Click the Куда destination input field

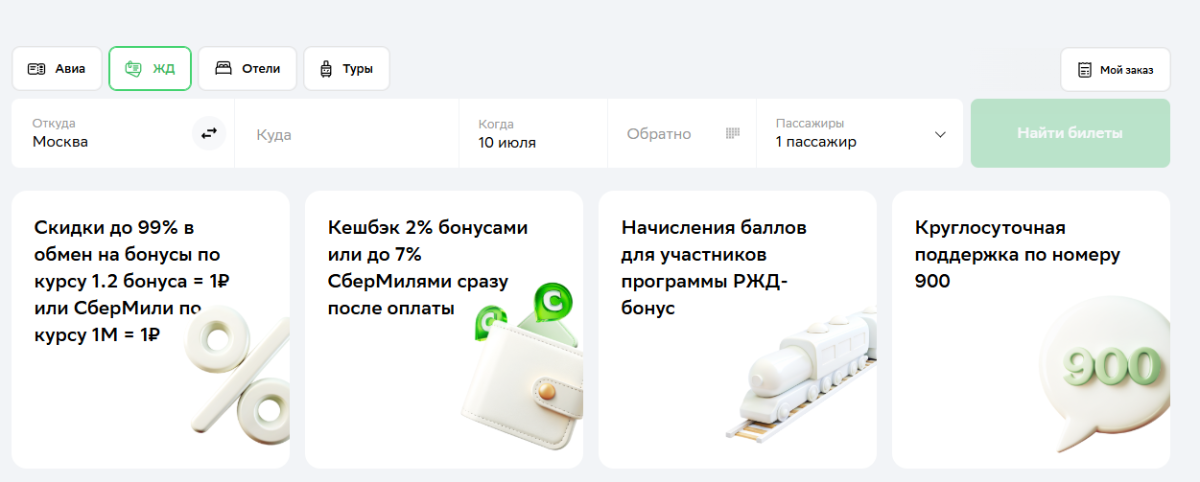[347, 134]
